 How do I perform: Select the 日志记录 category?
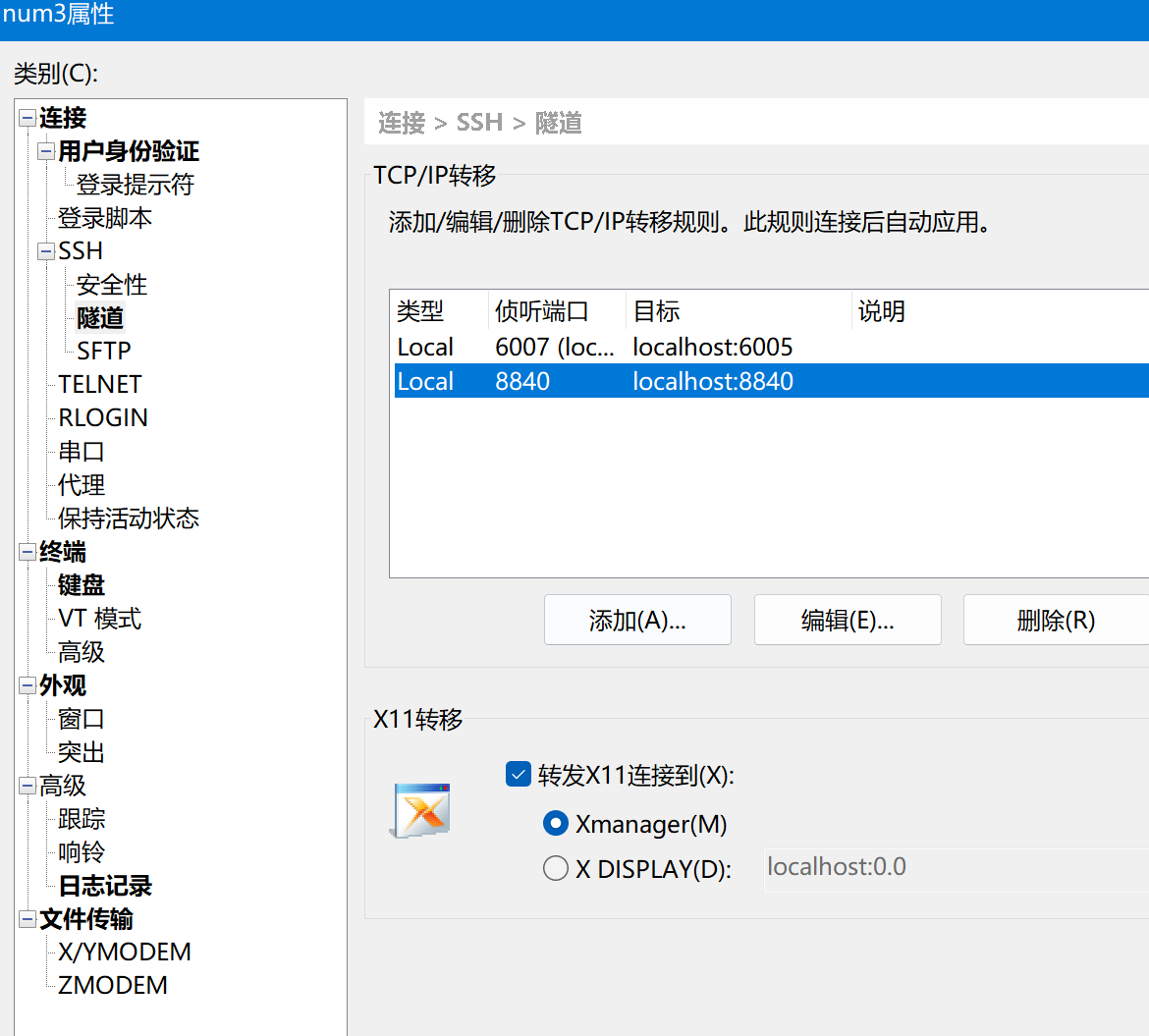[105, 886]
